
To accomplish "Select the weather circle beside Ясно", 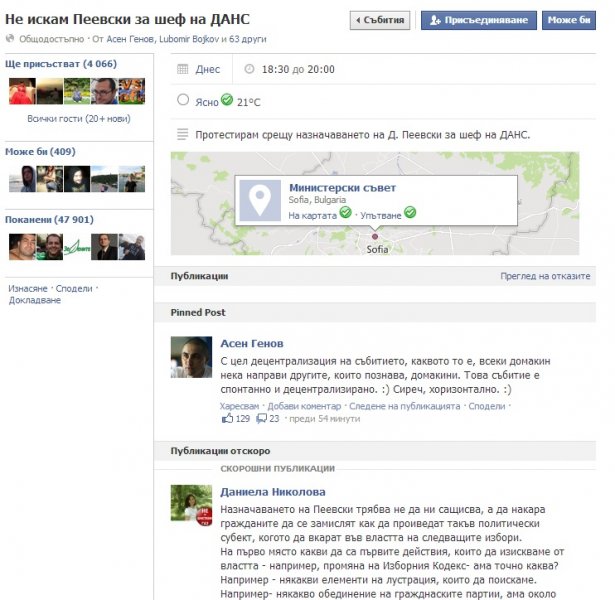I will (183, 100).
